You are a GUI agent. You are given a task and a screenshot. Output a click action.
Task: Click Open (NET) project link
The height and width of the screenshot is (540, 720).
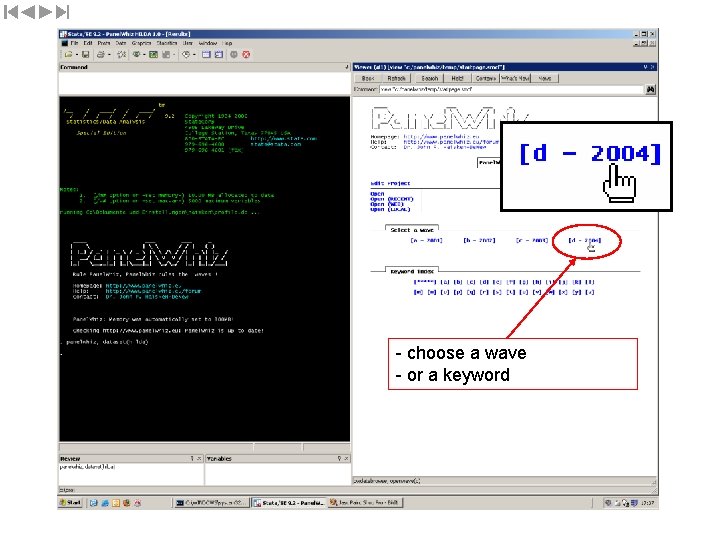coord(387,204)
